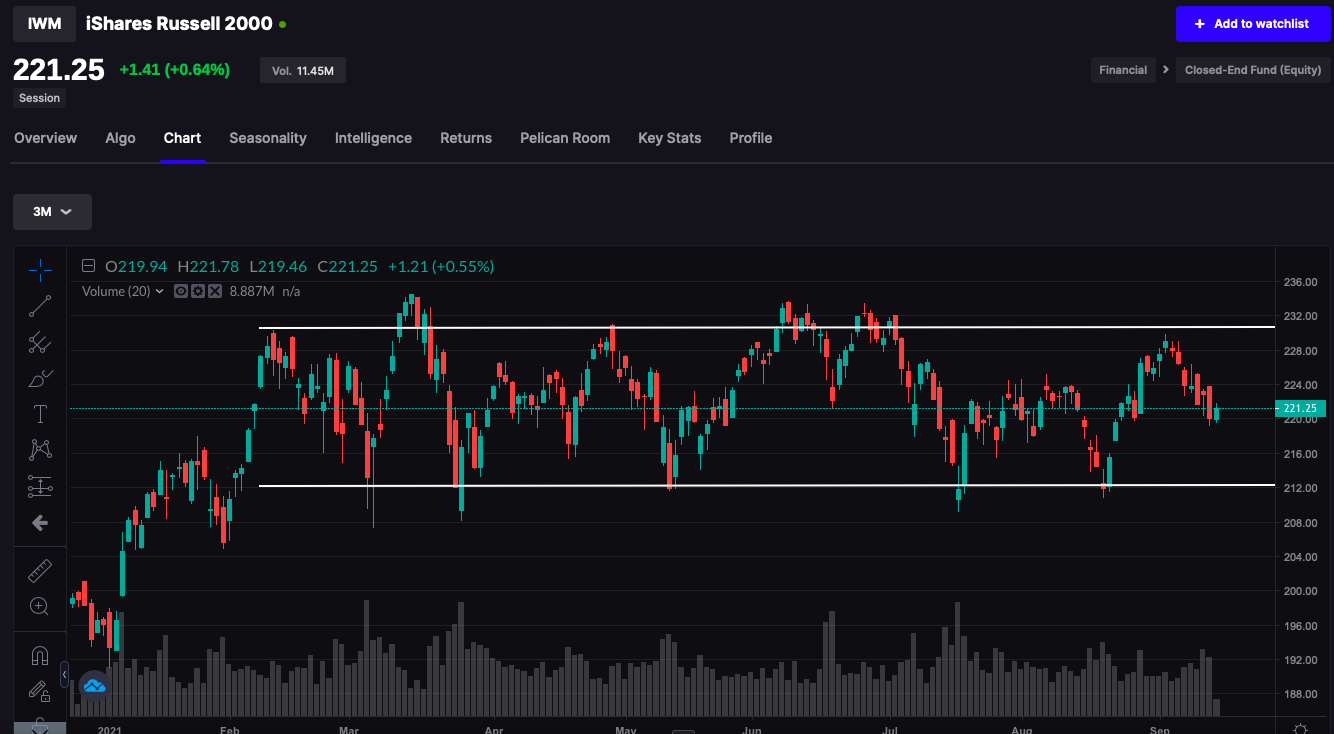Click the Sep label on time axis

[1160, 730]
